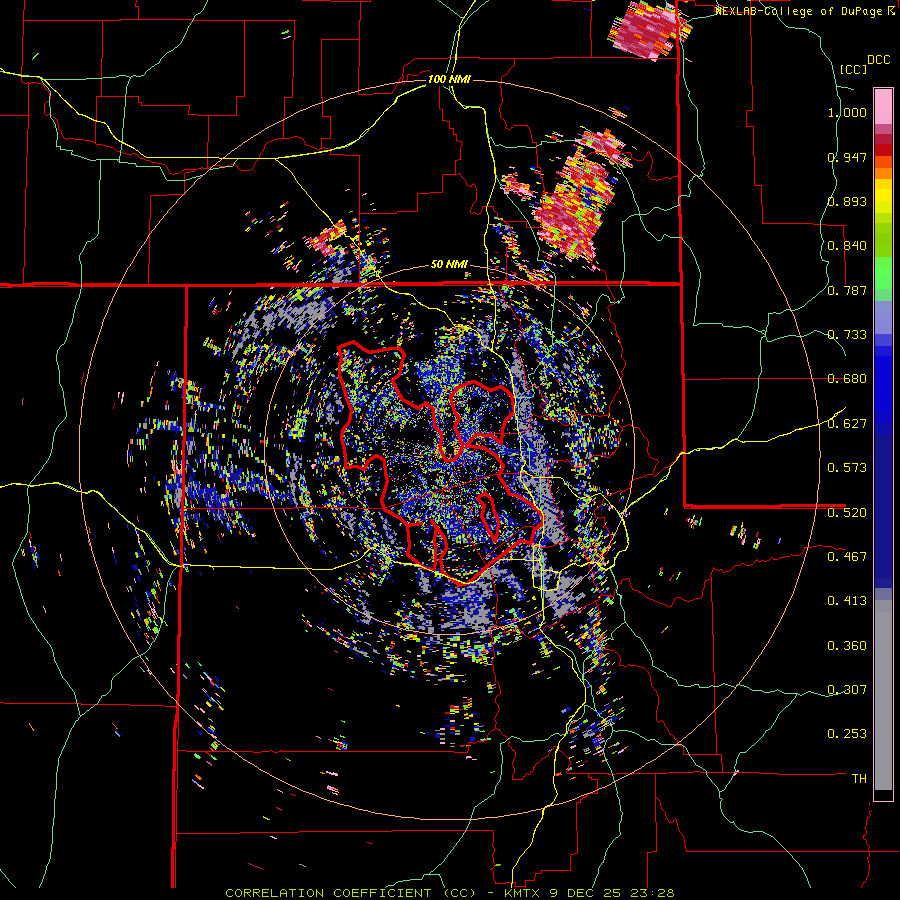Select the 0.947 legend value
900x900 pixels.
pos(847,157)
